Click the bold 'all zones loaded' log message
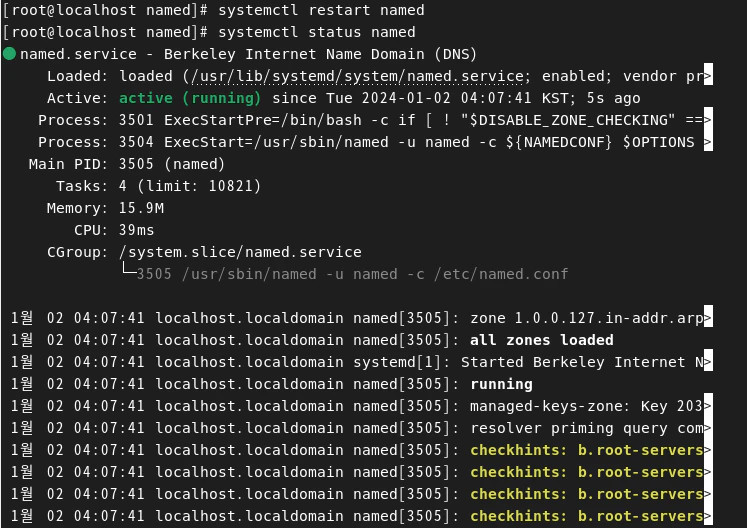Image resolution: width=747 pixels, height=528 pixels. tap(542, 340)
